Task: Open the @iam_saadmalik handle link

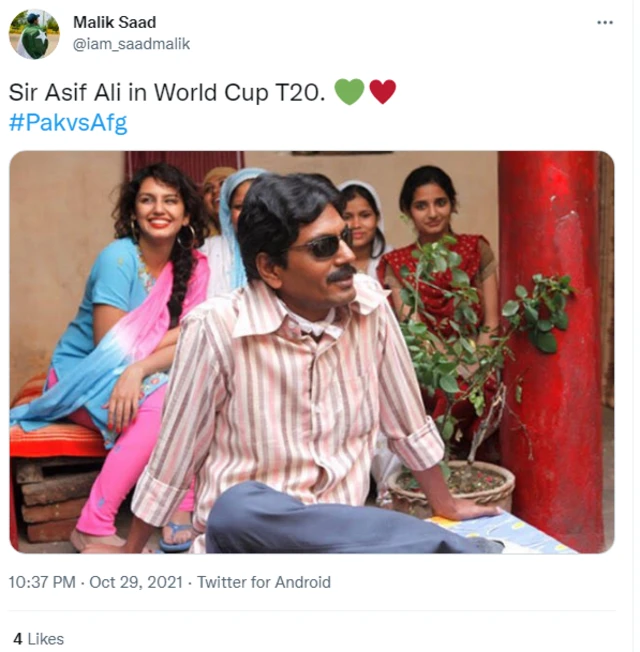Action: tap(131, 44)
